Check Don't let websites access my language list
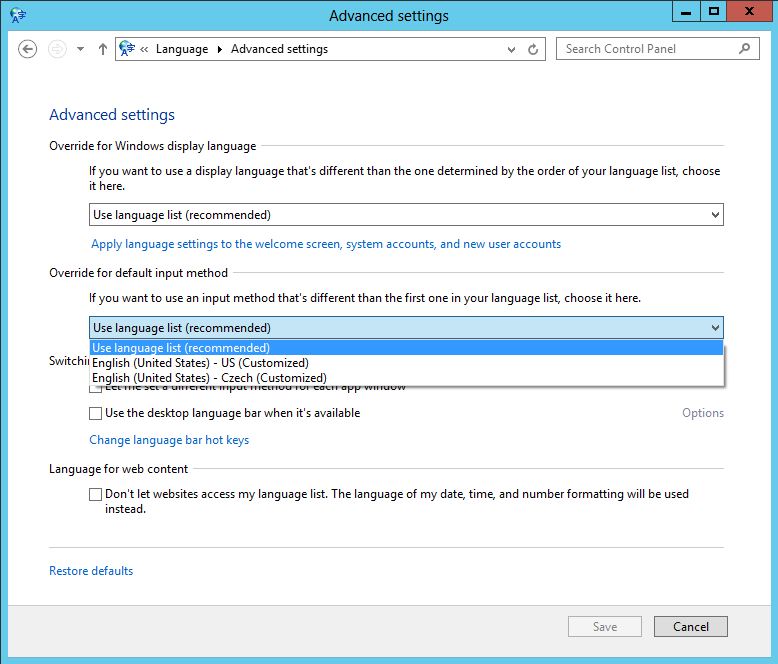Image resolution: width=778 pixels, height=664 pixels. (x=95, y=494)
